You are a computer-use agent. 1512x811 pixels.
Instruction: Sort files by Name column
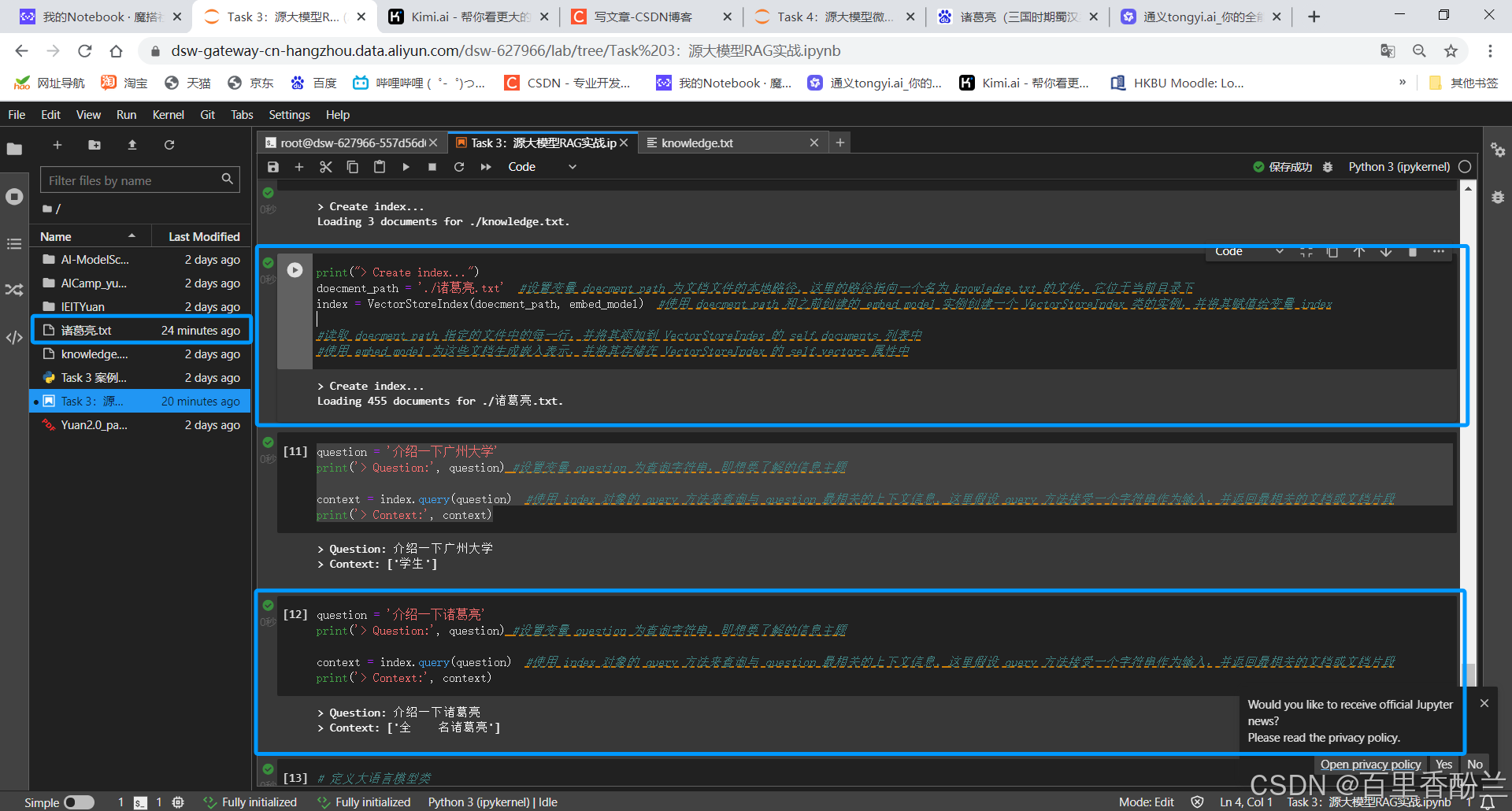tap(88, 236)
